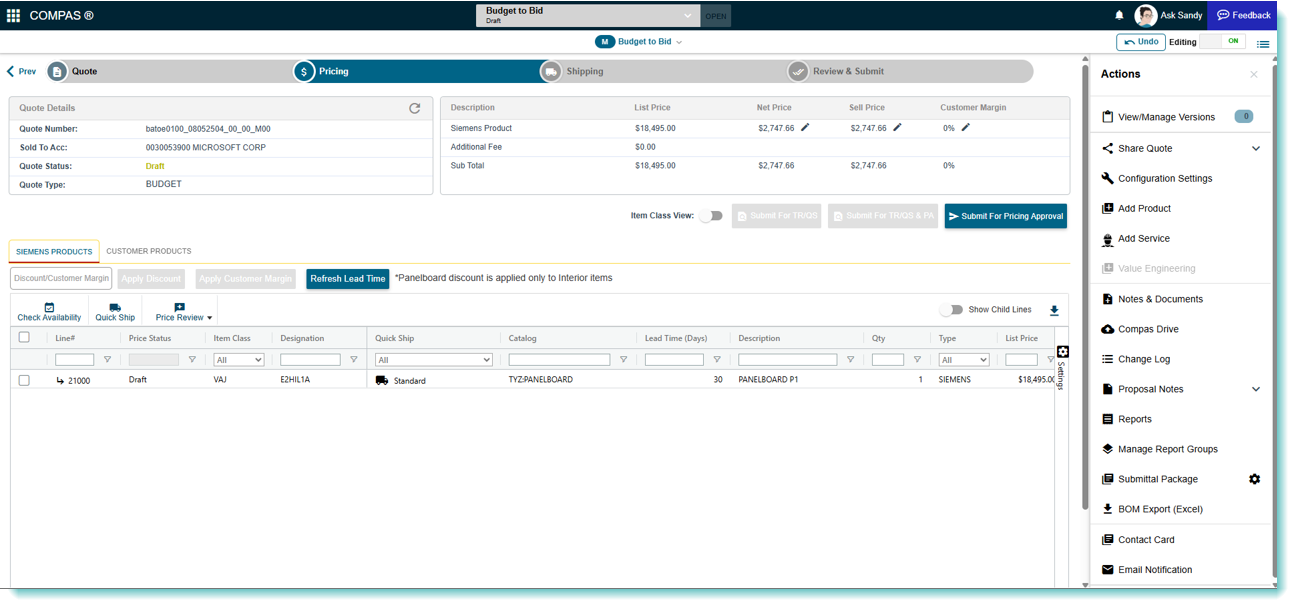Open Compas Drive

[x=1139, y=329]
